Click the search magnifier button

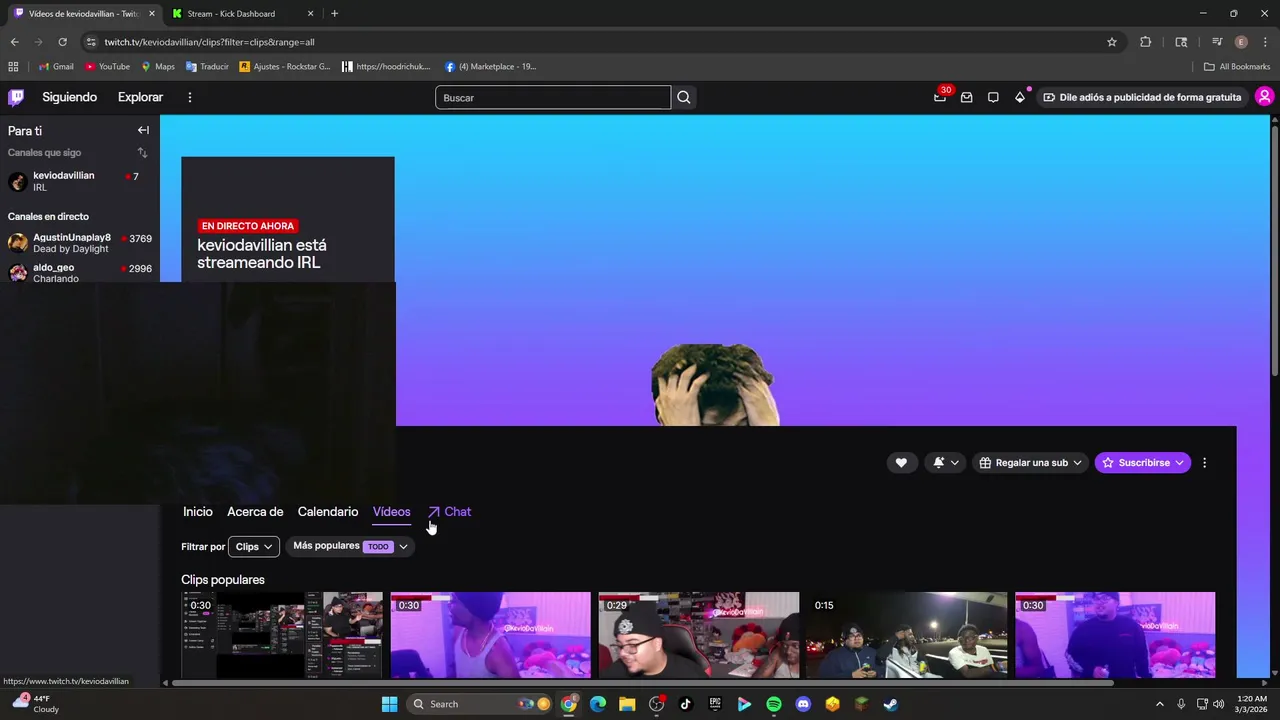pyautogui.click(x=684, y=97)
